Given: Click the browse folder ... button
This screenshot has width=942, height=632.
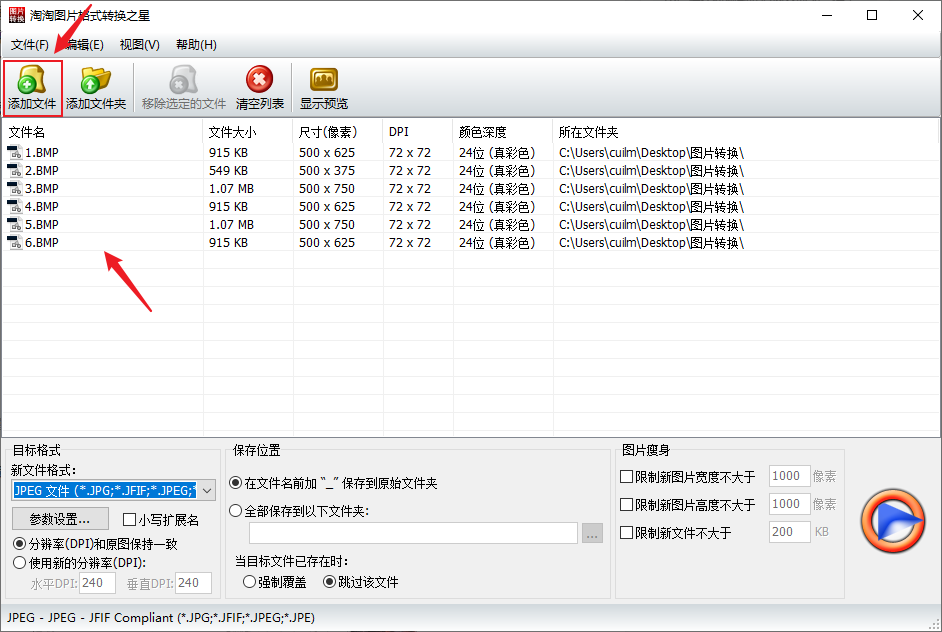Looking at the screenshot, I should tap(592, 533).
